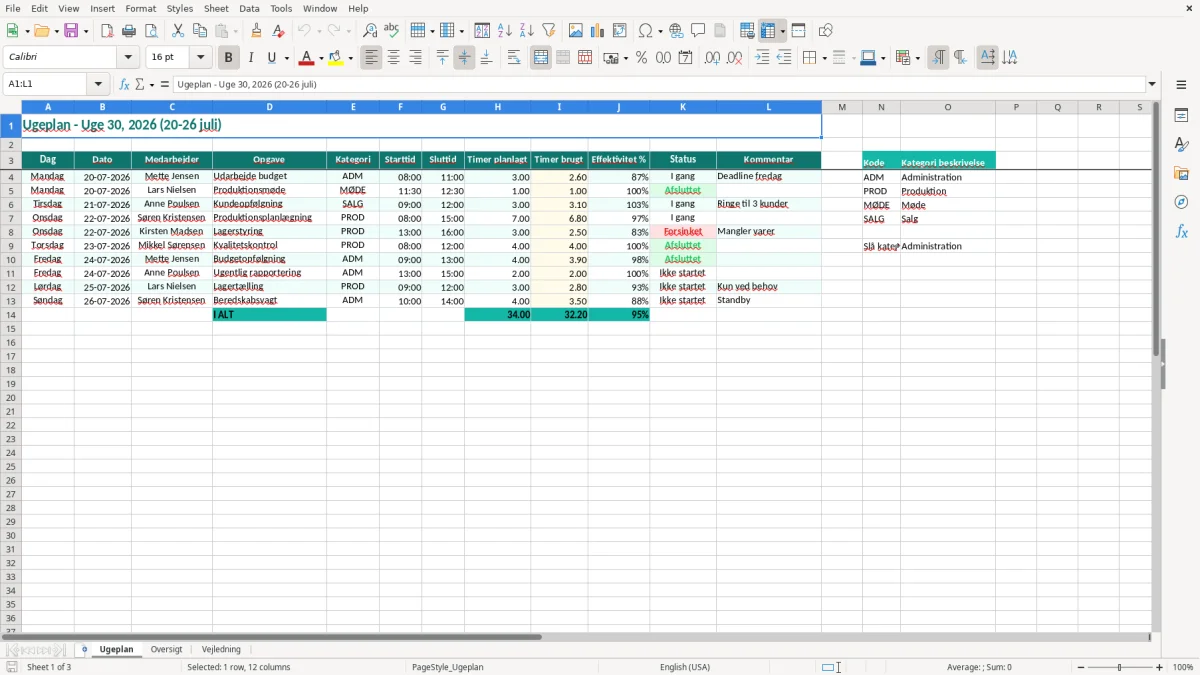1200x675 pixels.
Task: Open Borders dropdown arrow
Action: (823, 58)
